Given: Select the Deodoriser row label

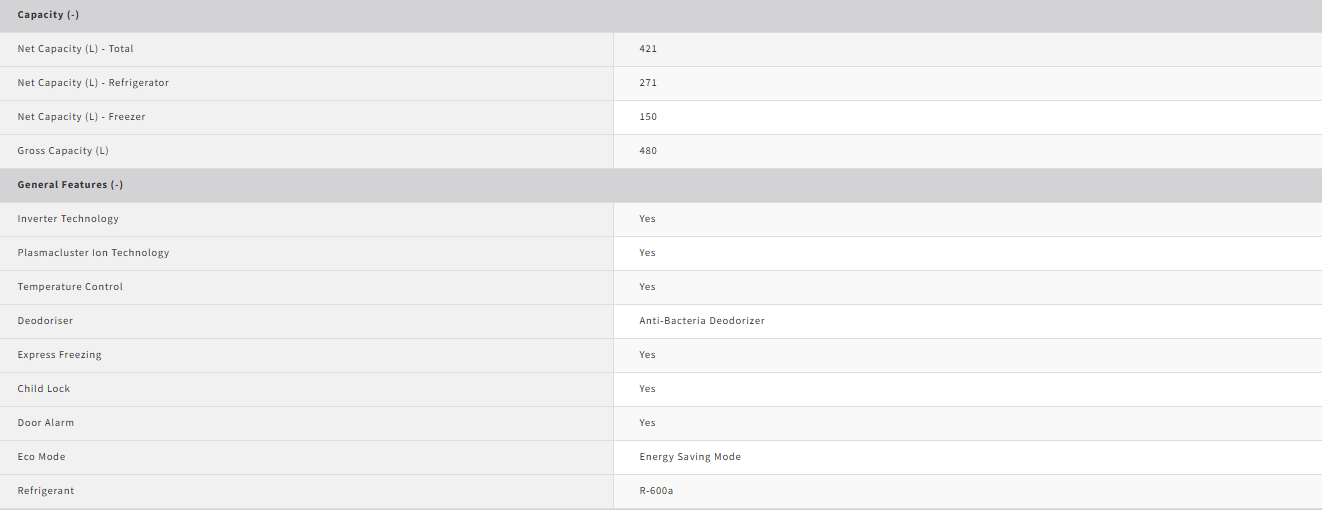Looking at the screenshot, I should (x=45, y=321).
